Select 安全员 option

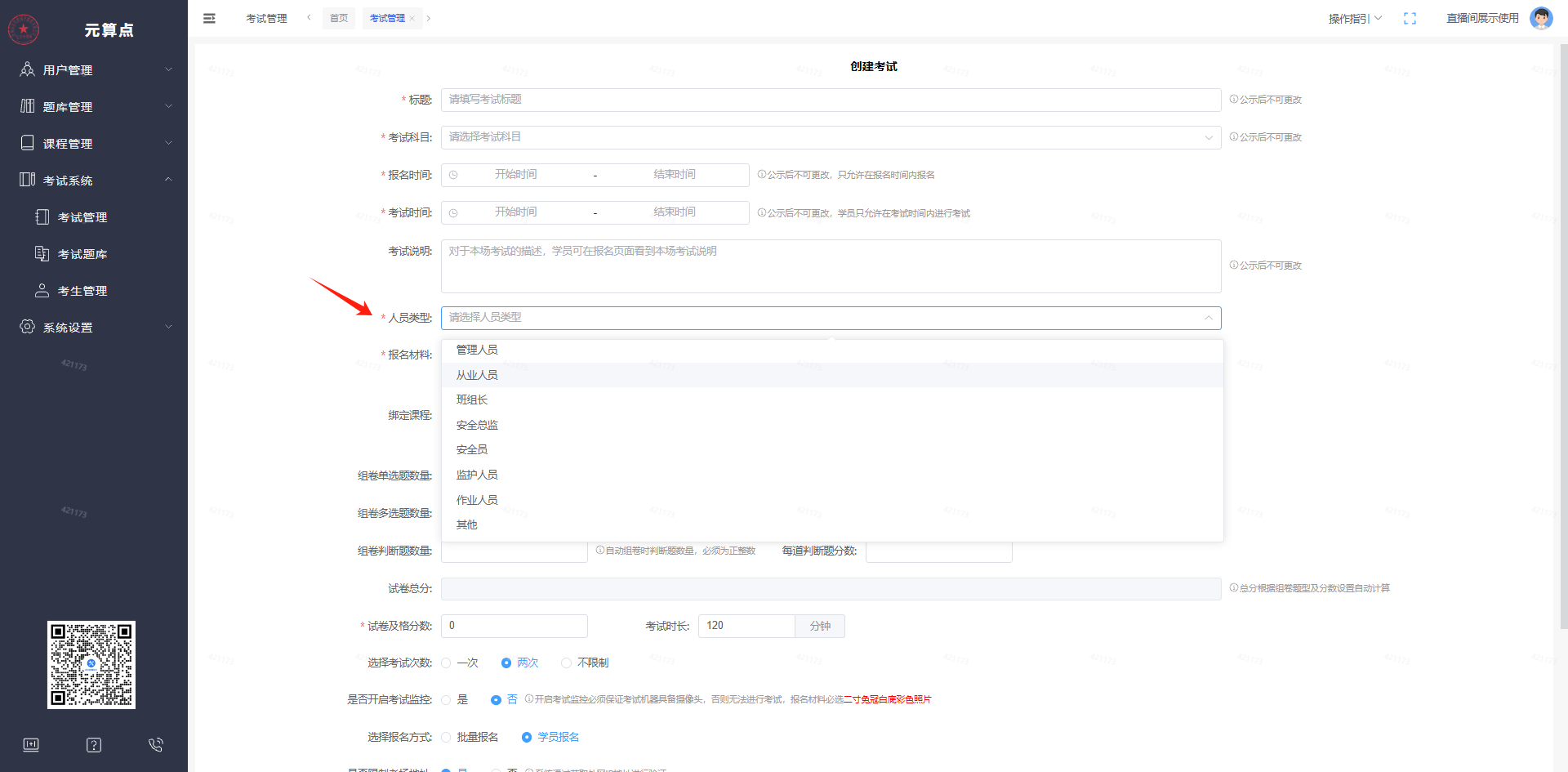tap(832, 449)
